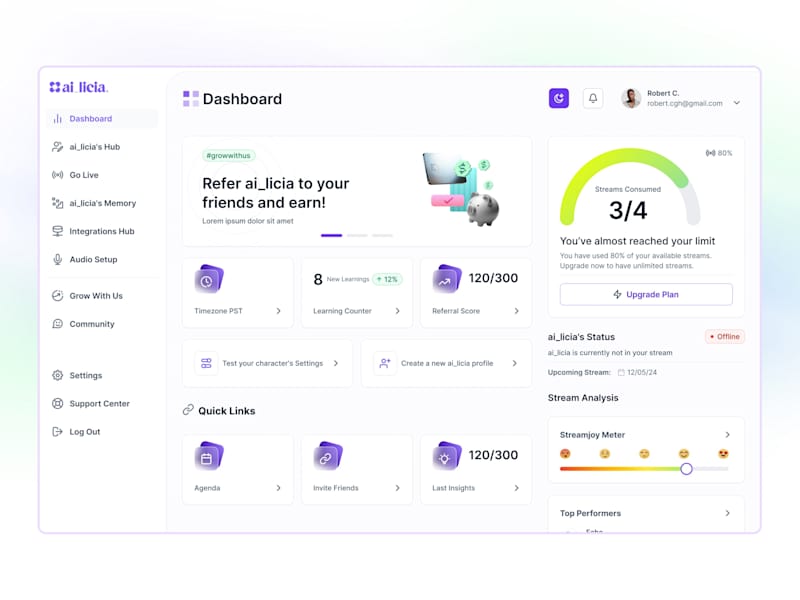
Task: Select the heart-eyes emoji
Action: pyautogui.click(x=723, y=454)
